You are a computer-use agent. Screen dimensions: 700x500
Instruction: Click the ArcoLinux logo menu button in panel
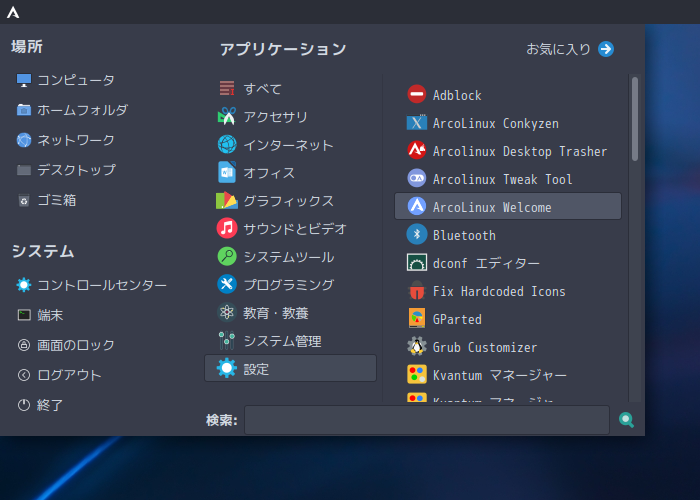click(x=13, y=12)
